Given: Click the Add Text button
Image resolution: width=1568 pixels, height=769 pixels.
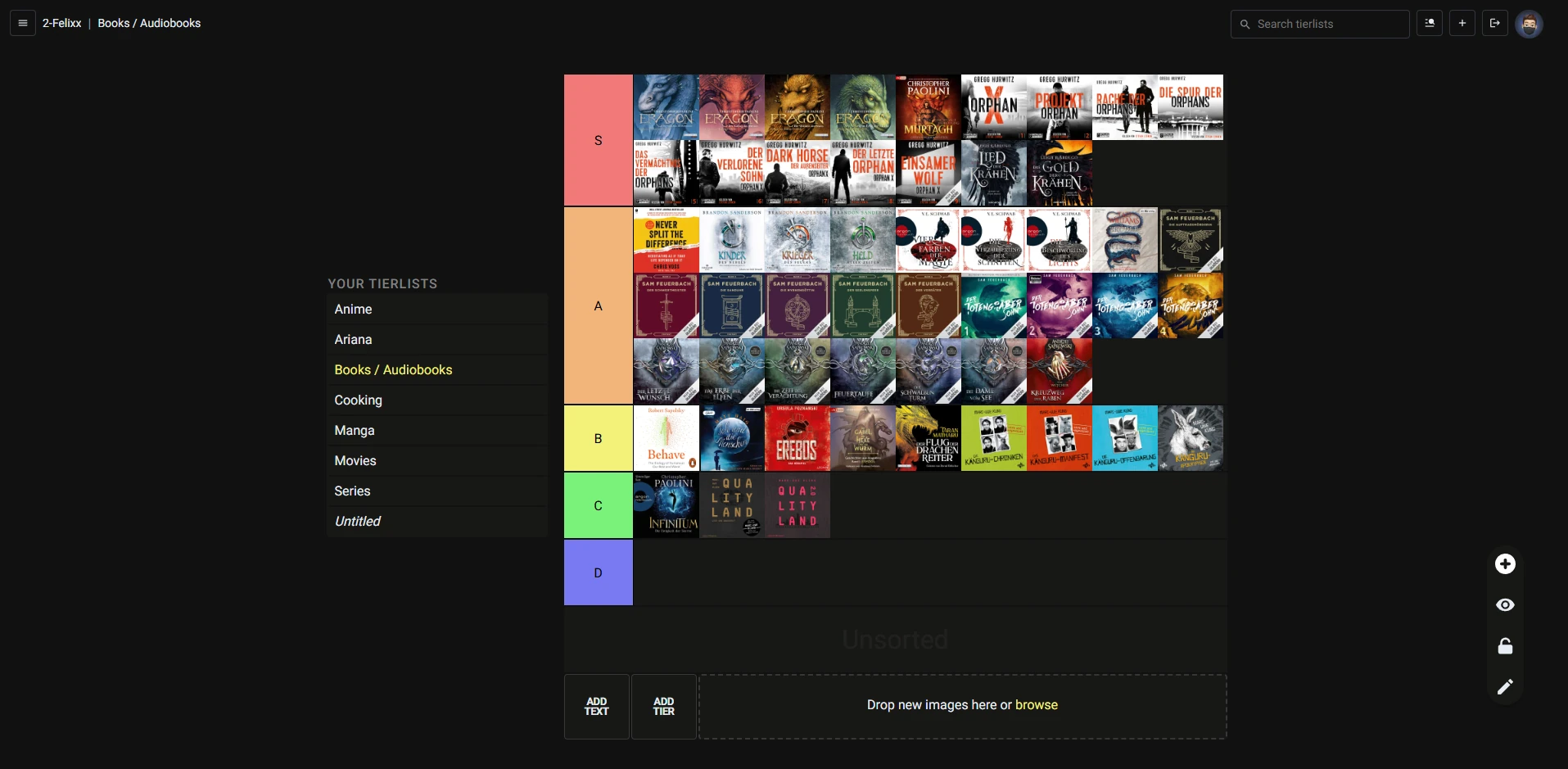Looking at the screenshot, I should pyautogui.click(x=597, y=707).
